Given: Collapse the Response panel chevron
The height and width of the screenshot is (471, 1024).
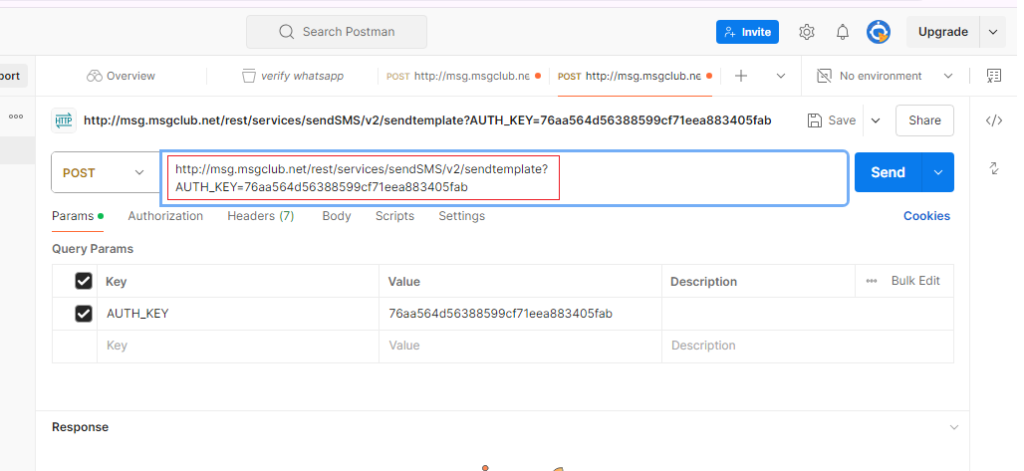Looking at the screenshot, I should click(954, 427).
